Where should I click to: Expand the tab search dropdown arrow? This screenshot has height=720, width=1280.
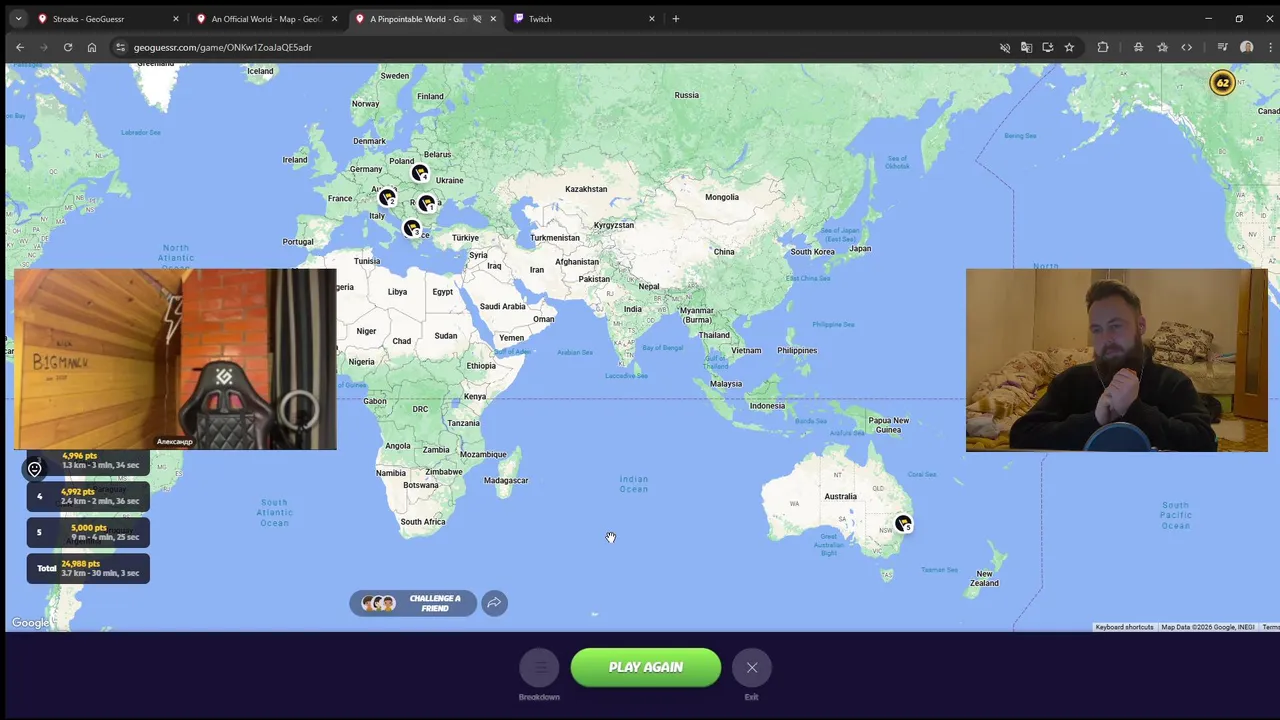coord(18,19)
